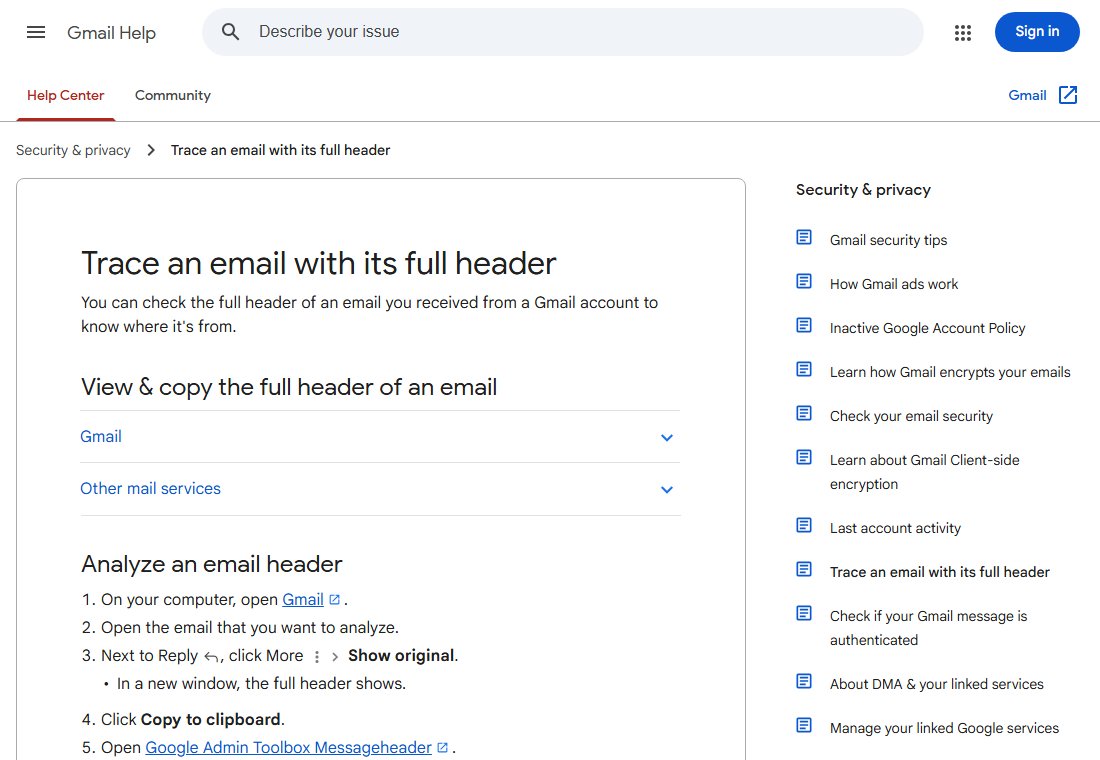Click the article icon beside Check your email security
This screenshot has height=760, width=1100.
[x=804, y=413]
